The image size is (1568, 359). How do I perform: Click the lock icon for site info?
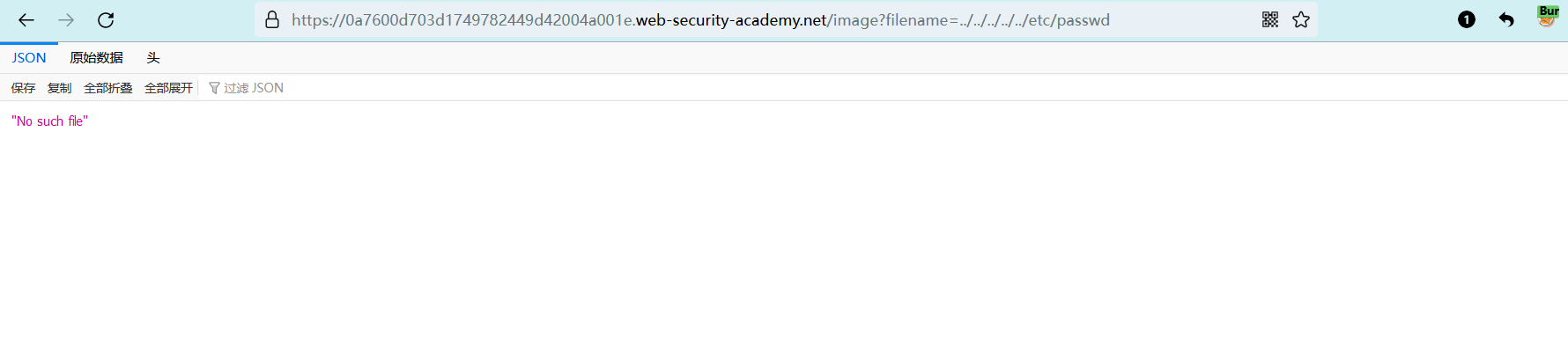(272, 20)
